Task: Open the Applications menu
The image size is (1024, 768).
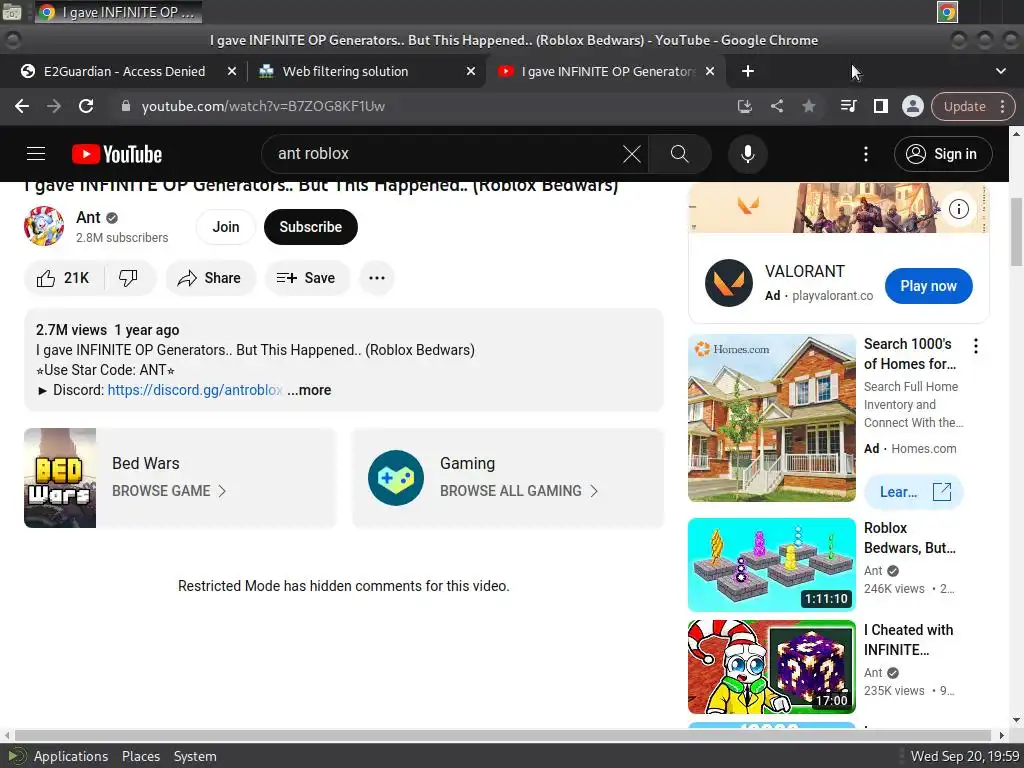Action: coord(71,756)
